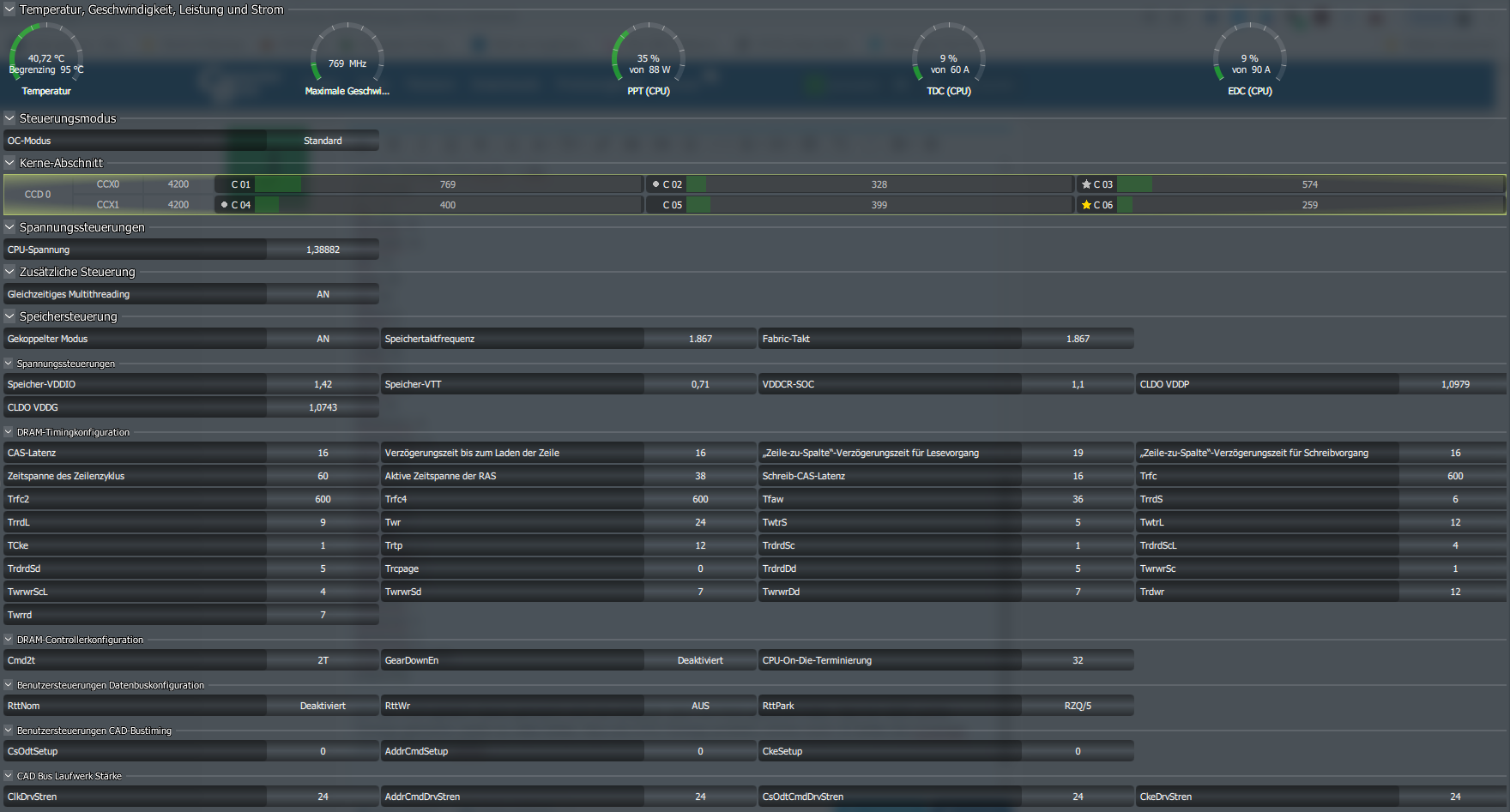This screenshot has height=812, width=1510.
Task: Collapse the Zusätzliche Steuerung section
Action: point(9,272)
